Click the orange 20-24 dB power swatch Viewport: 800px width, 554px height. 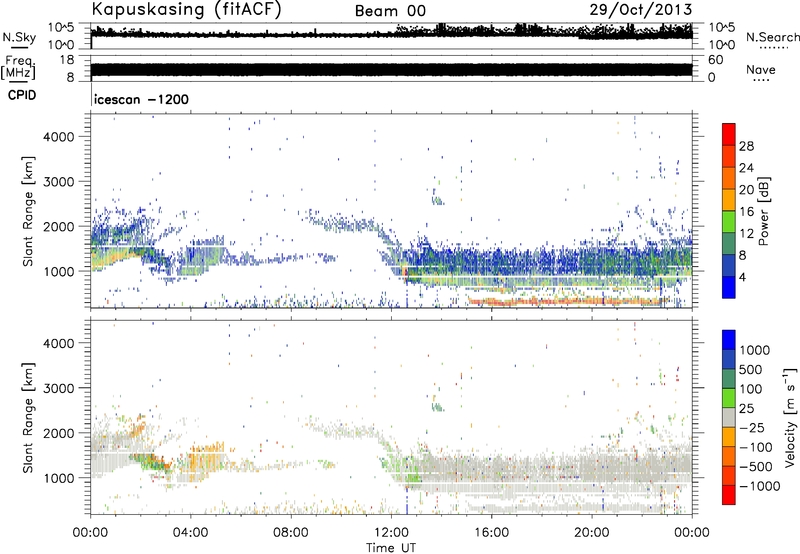[x=729, y=178]
